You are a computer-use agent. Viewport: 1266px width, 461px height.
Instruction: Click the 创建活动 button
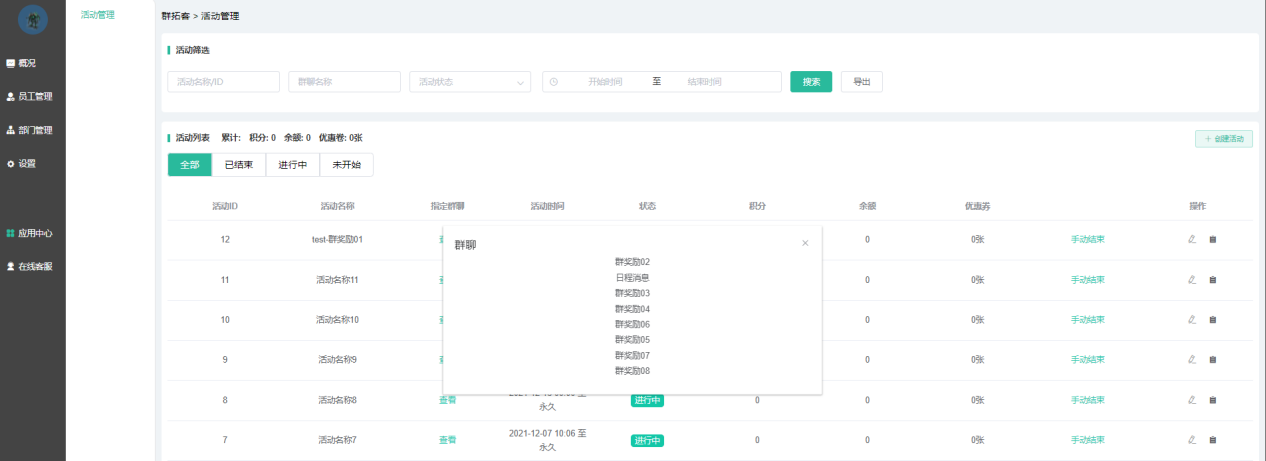[1224, 139]
